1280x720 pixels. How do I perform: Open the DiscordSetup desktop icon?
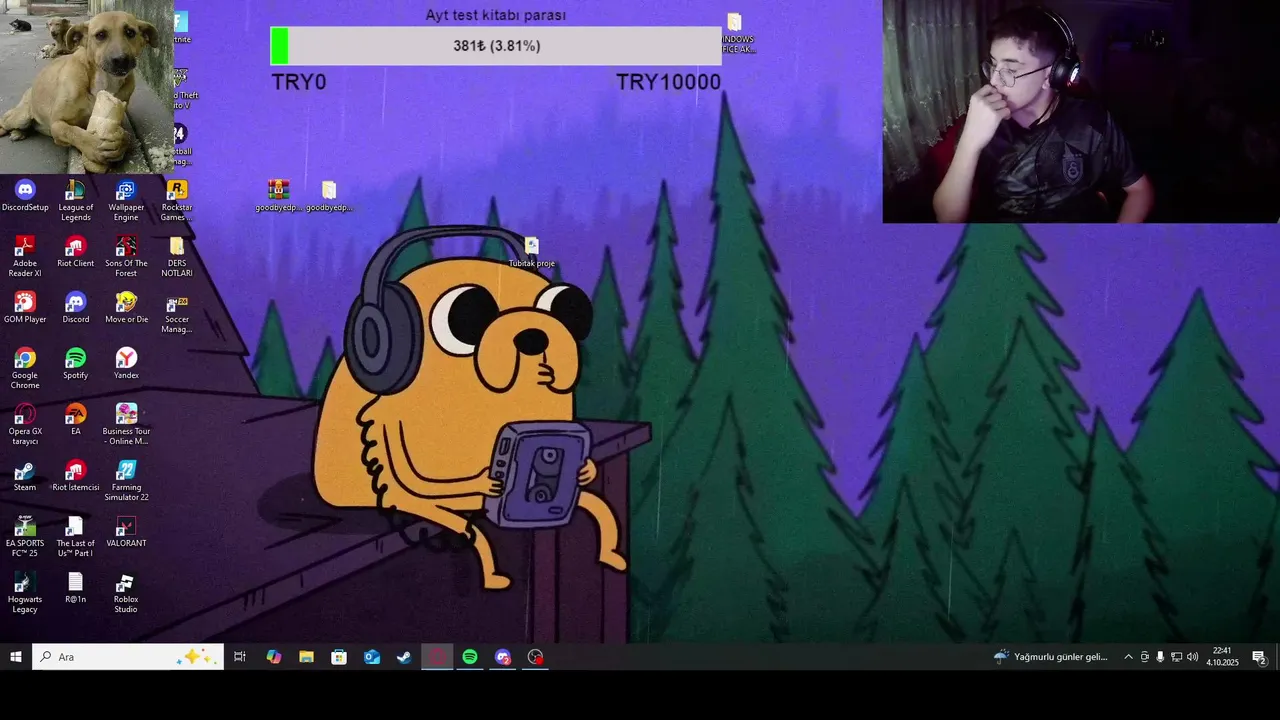point(25,196)
